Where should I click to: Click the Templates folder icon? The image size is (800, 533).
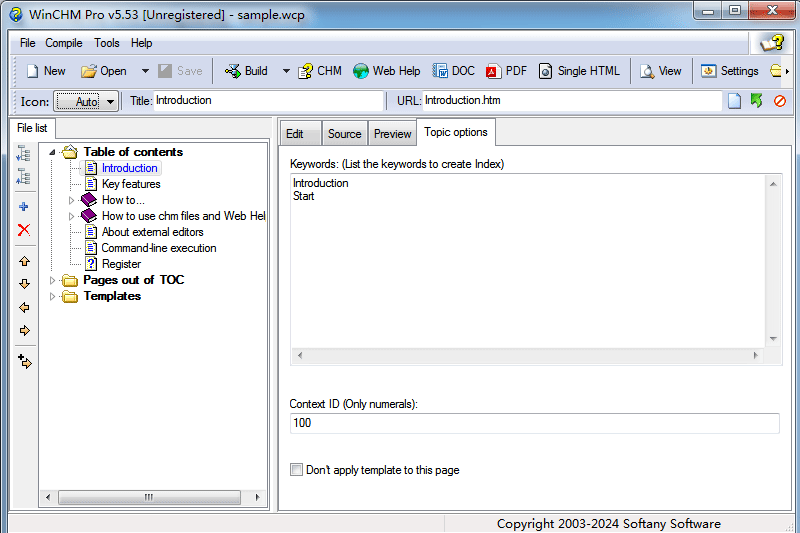[70, 296]
